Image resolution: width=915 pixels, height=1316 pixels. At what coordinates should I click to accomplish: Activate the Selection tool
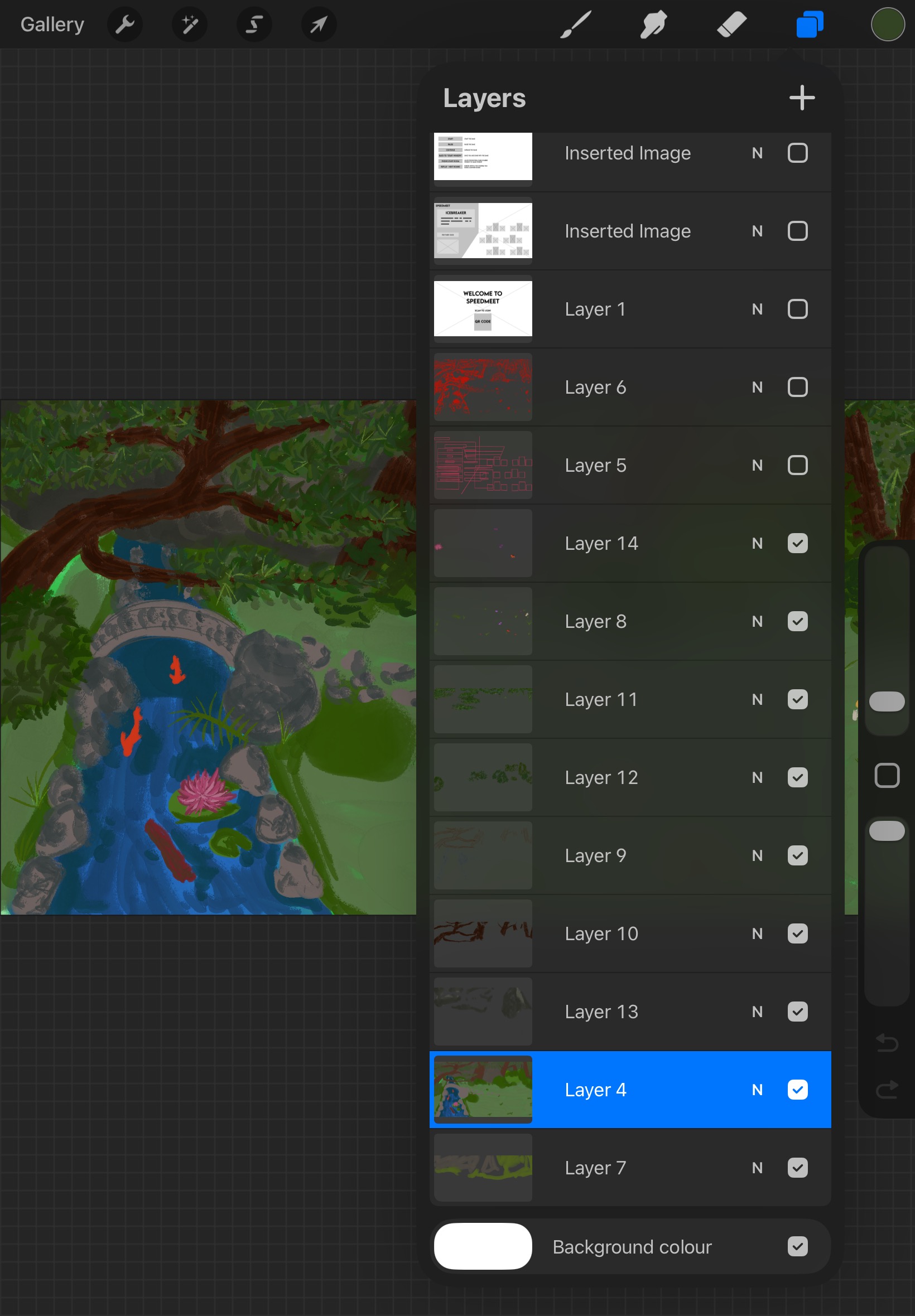[254, 25]
